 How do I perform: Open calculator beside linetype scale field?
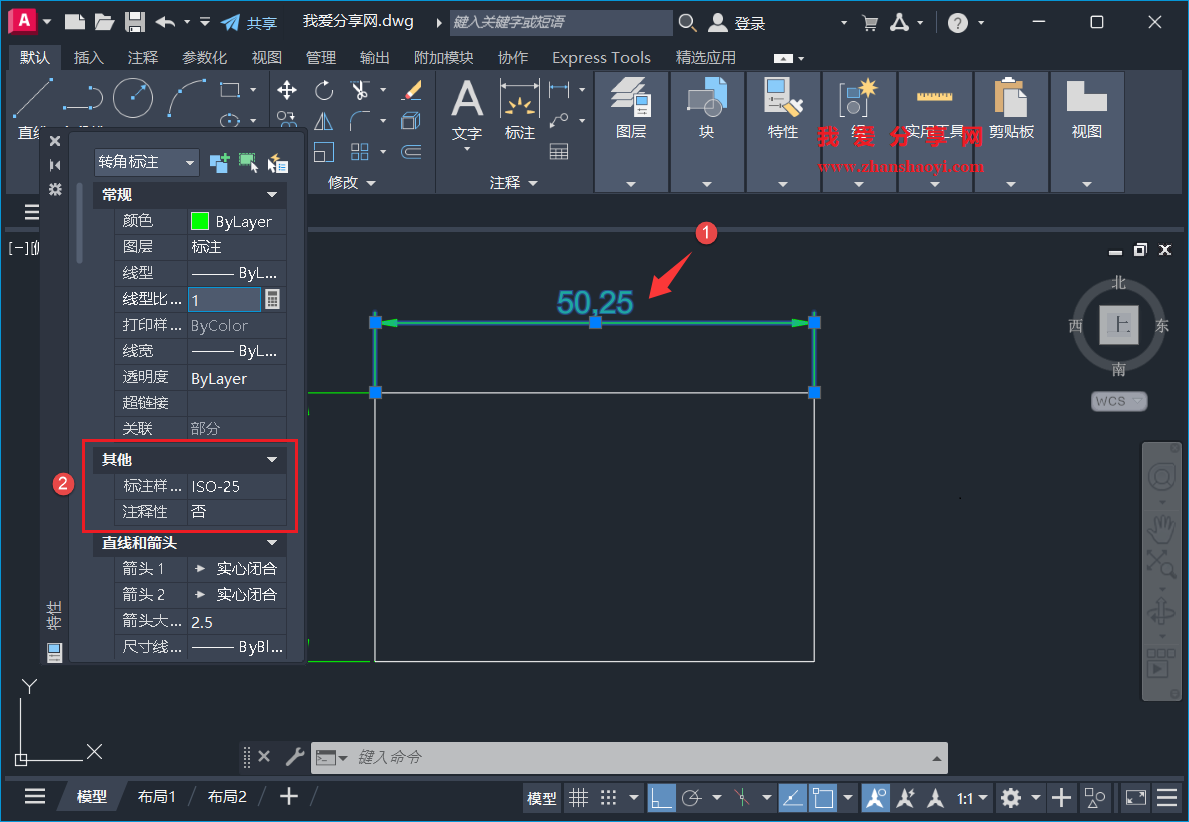point(272,300)
